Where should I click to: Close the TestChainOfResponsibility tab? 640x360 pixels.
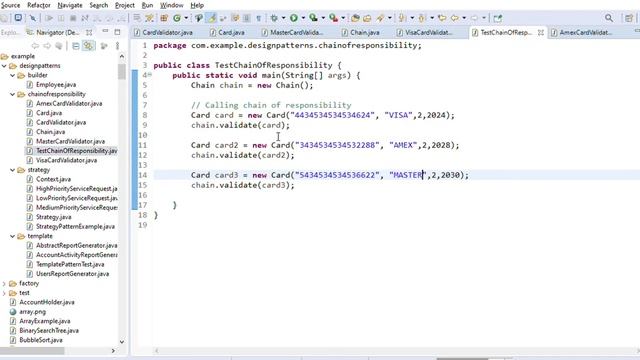pyautogui.click(x=541, y=32)
